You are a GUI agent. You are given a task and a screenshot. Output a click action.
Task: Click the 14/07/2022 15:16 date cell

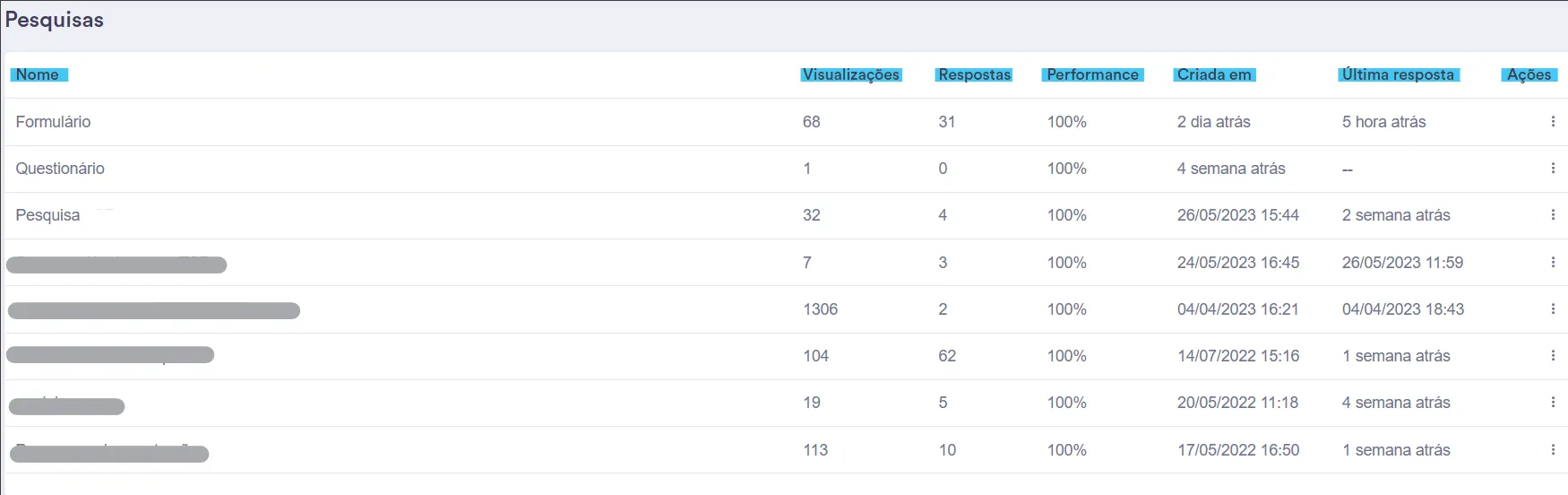pos(1238,356)
